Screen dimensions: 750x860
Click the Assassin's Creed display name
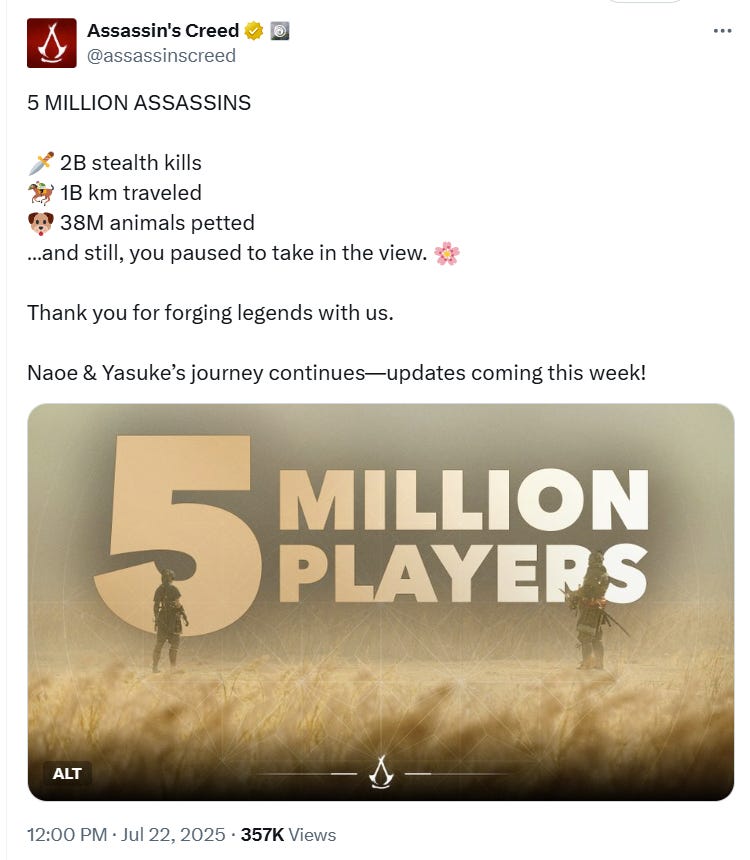[163, 31]
